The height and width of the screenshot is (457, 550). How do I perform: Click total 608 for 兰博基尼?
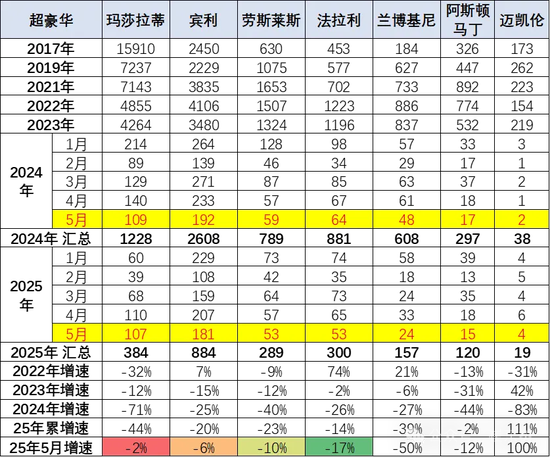coord(407,238)
